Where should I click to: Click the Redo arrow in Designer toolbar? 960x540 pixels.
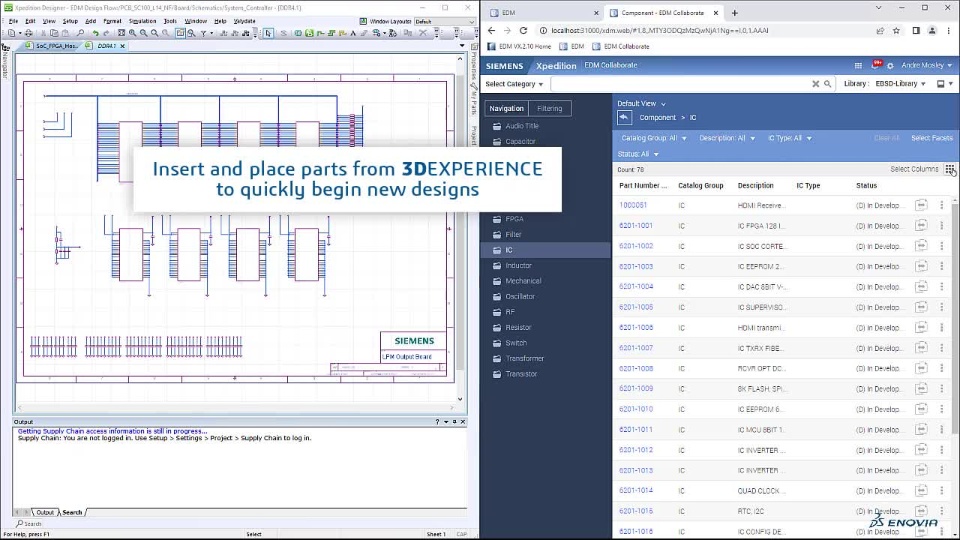106,33
